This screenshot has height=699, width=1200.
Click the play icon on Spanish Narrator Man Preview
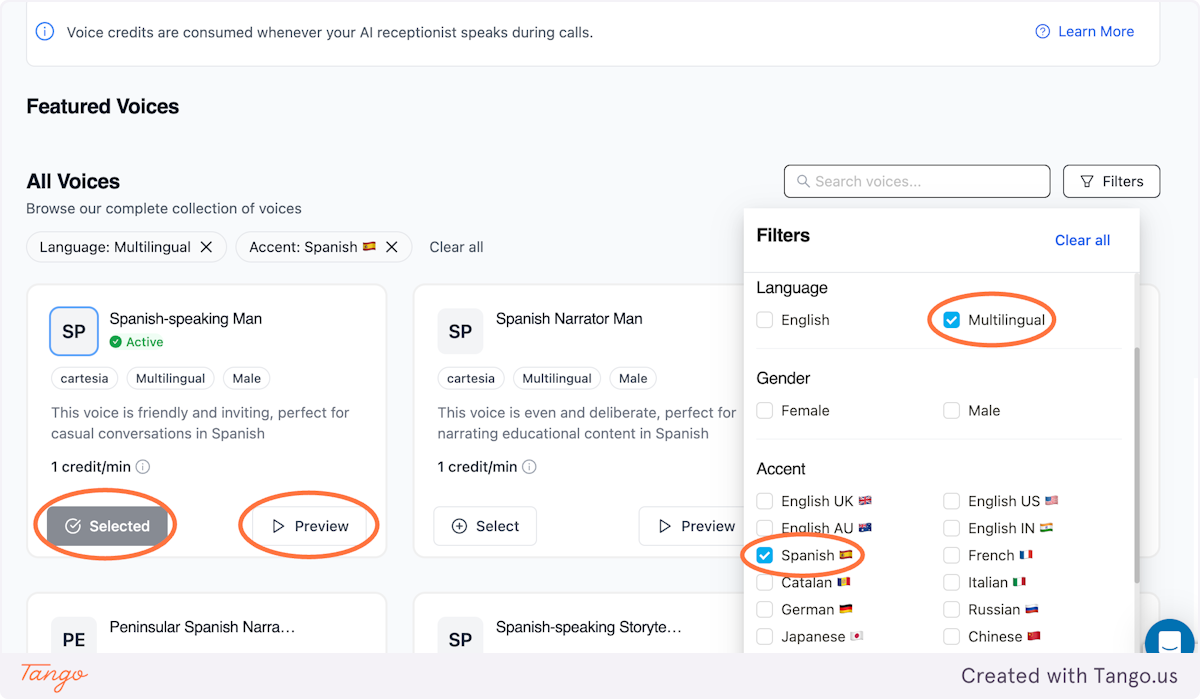[665, 525]
